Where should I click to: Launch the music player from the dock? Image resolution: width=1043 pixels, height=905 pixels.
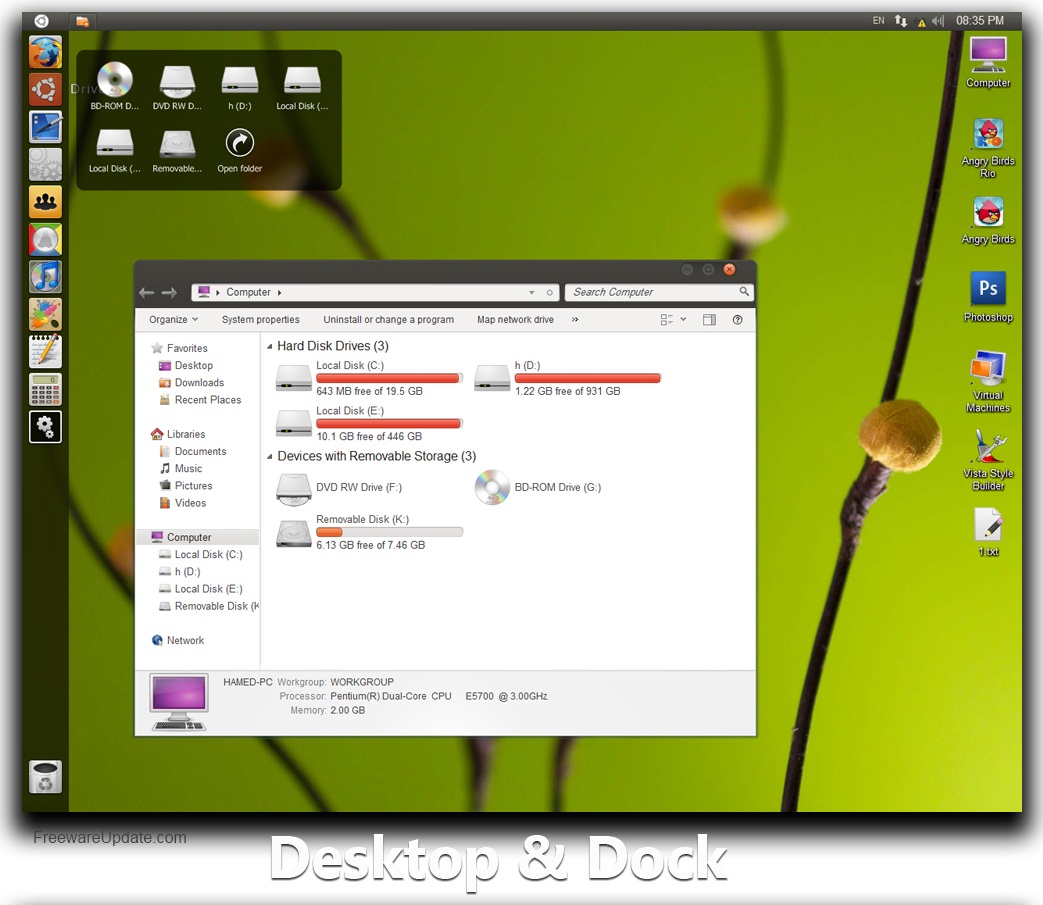point(45,276)
